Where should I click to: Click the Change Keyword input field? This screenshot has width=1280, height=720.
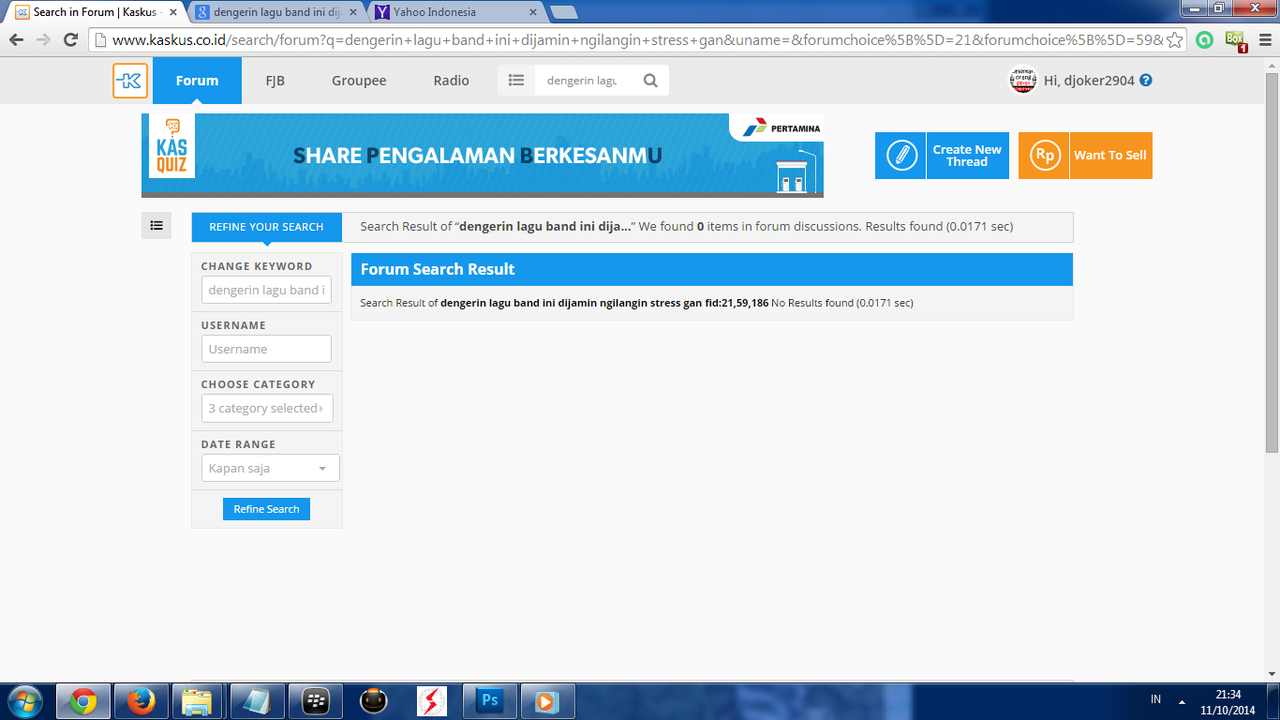pyautogui.click(x=266, y=290)
